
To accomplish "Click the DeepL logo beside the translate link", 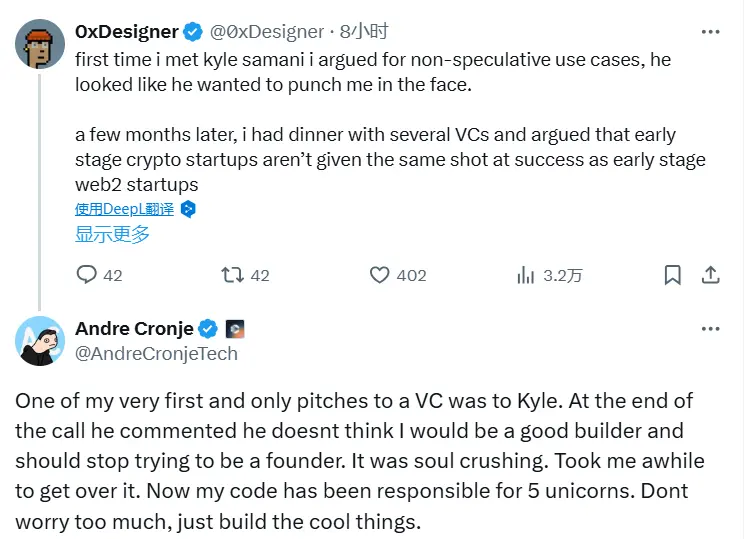I will click(x=188, y=209).
